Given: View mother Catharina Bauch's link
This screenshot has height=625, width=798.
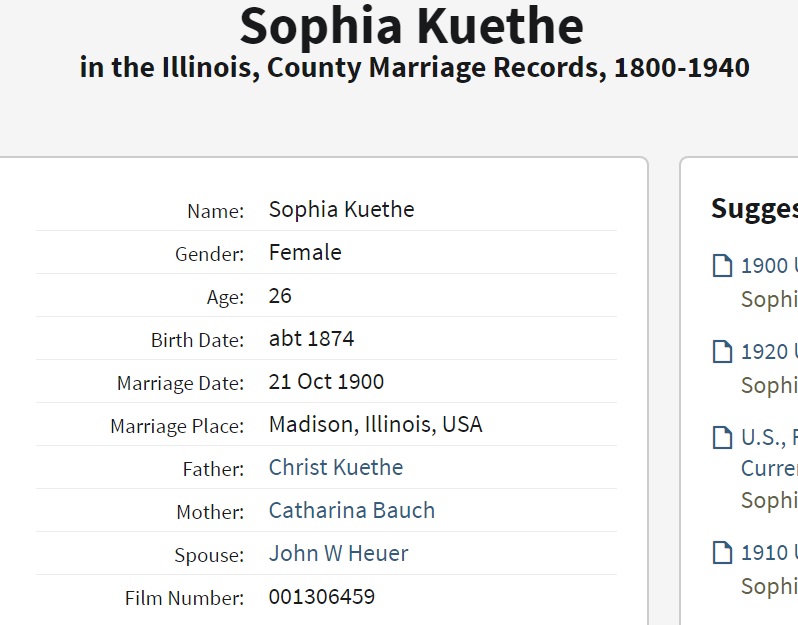Looking at the screenshot, I should (x=352, y=510).
